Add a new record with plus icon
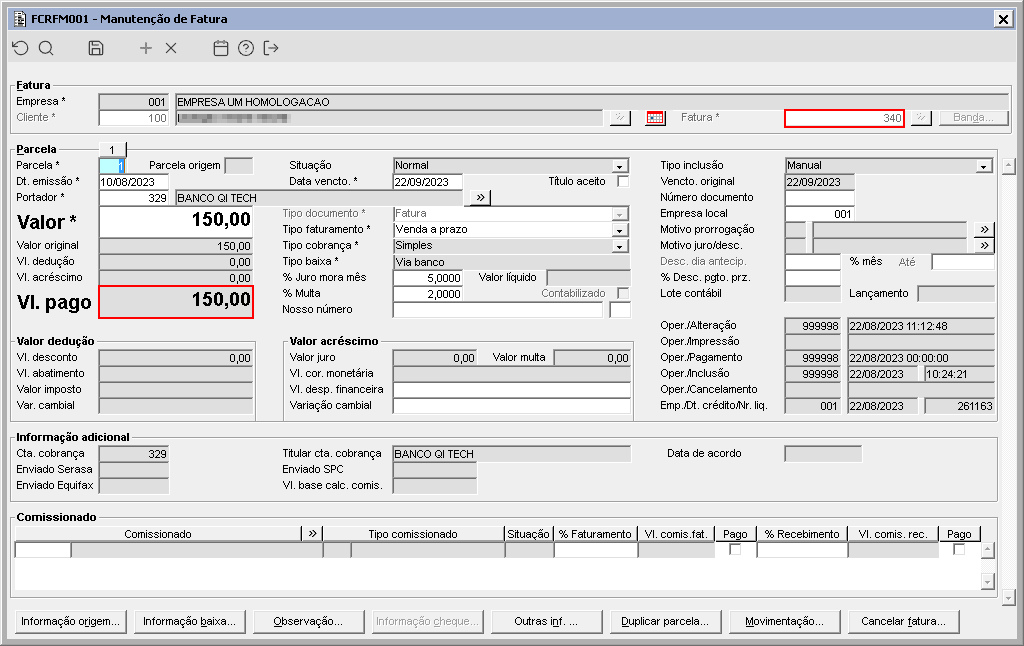Screen dimensions: 1024x646 [x=146, y=48]
